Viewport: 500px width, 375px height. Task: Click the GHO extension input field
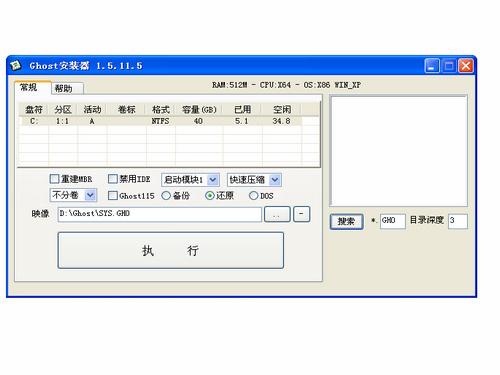[x=393, y=221]
